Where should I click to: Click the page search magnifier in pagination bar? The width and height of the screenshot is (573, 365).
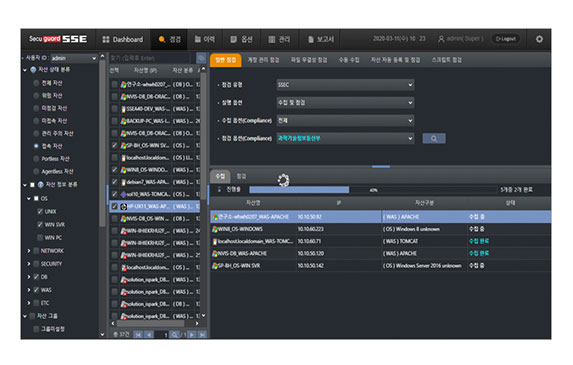pos(175,335)
